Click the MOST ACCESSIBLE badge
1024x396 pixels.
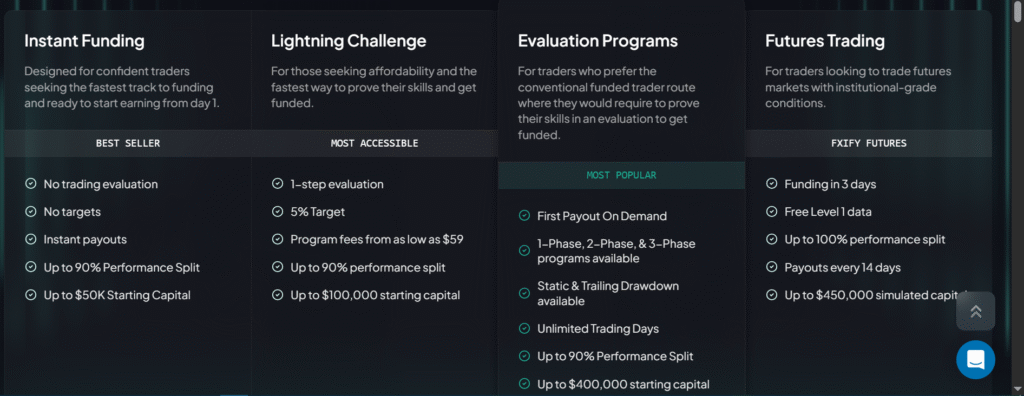[x=374, y=143]
